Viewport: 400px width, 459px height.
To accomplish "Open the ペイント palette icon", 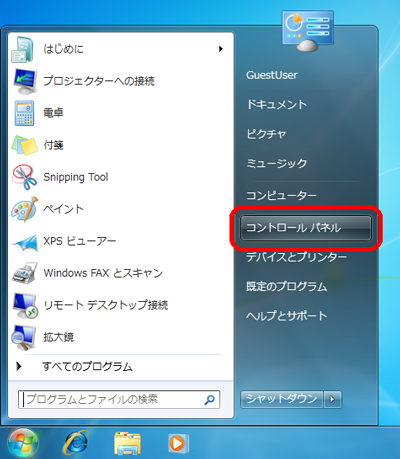I will (25, 209).
